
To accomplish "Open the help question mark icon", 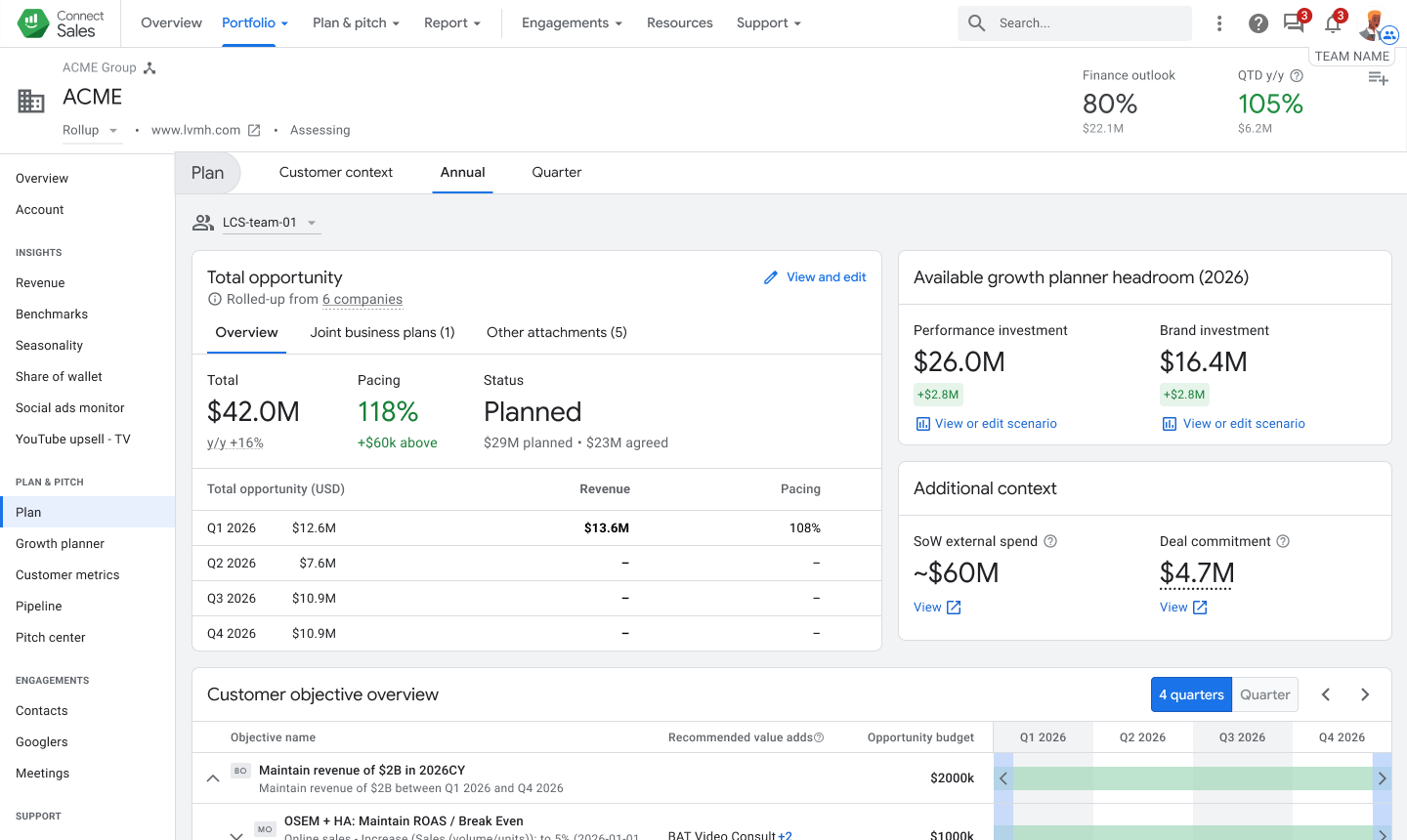I will (1258, 23).
